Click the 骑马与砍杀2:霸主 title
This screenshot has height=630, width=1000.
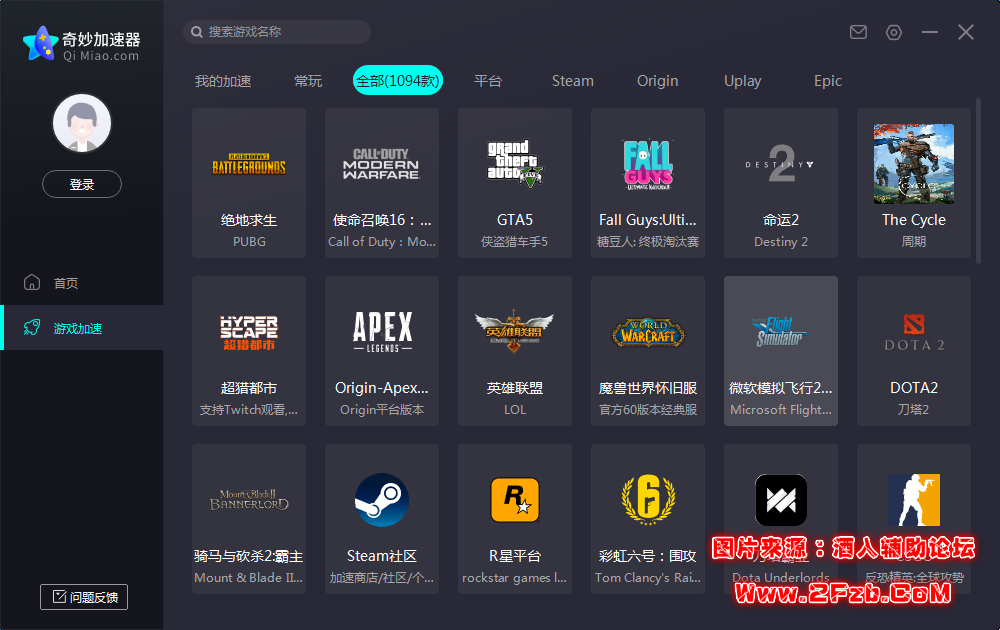pos(249,557)
